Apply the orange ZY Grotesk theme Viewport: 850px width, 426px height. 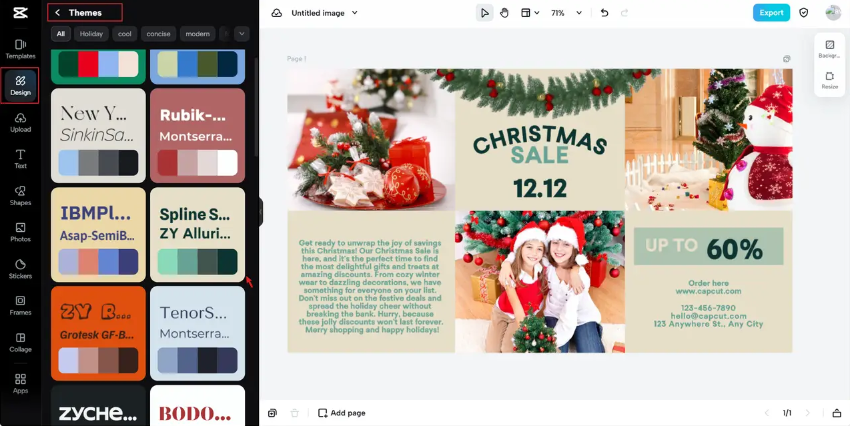[x=98, y=333]
